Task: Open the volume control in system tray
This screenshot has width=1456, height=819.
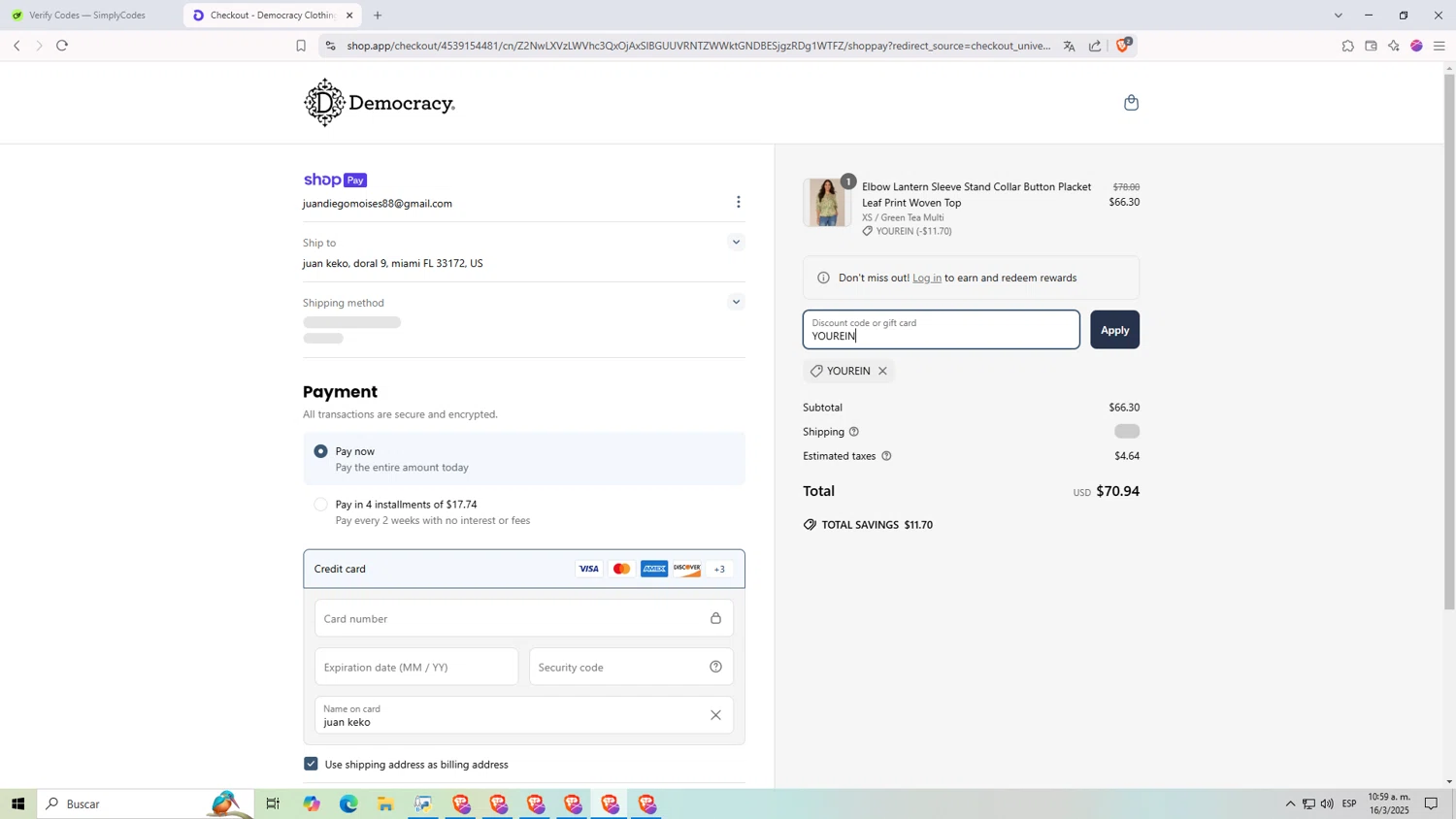Action: click(1327, 803)
